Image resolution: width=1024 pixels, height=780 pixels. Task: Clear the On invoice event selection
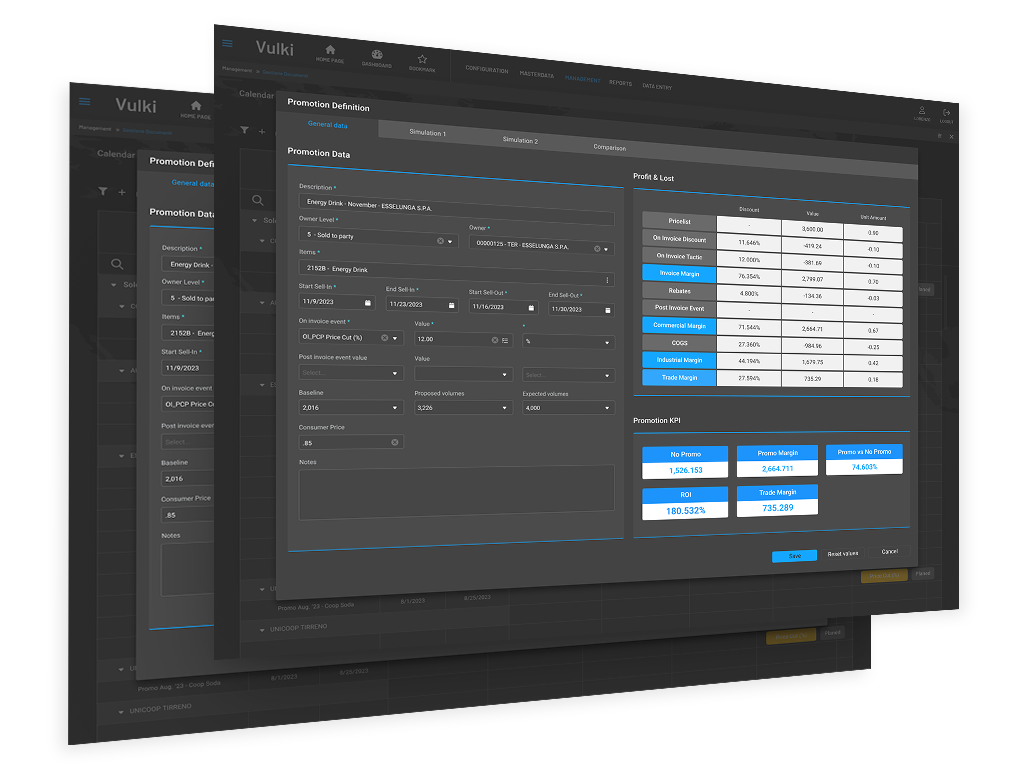pyautogui.click(x=385, y=338)
